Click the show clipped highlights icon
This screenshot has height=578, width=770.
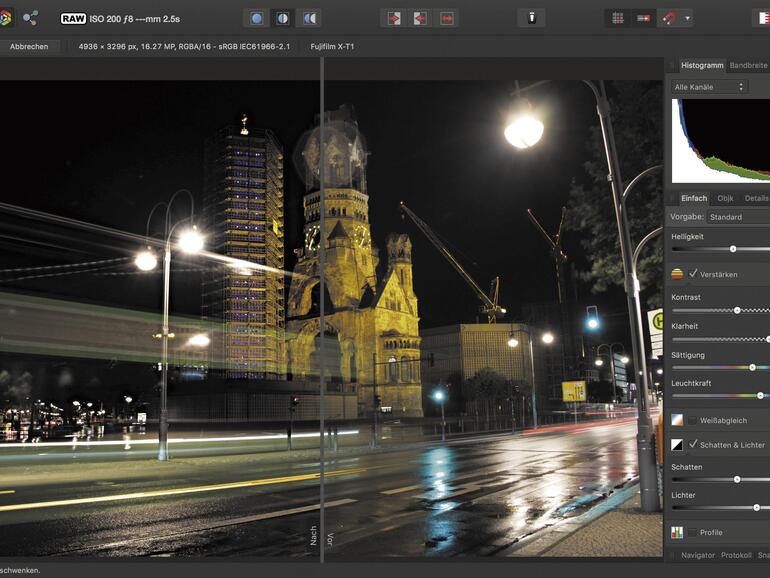(394, 18)
